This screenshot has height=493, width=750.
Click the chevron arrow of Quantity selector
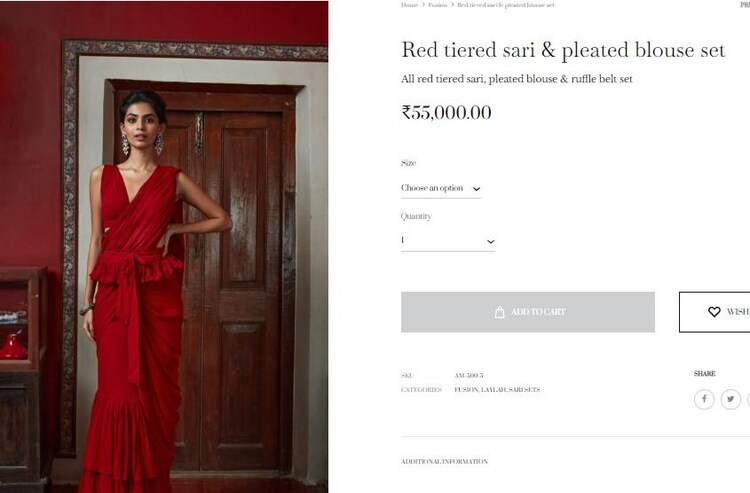pos(490,241)
